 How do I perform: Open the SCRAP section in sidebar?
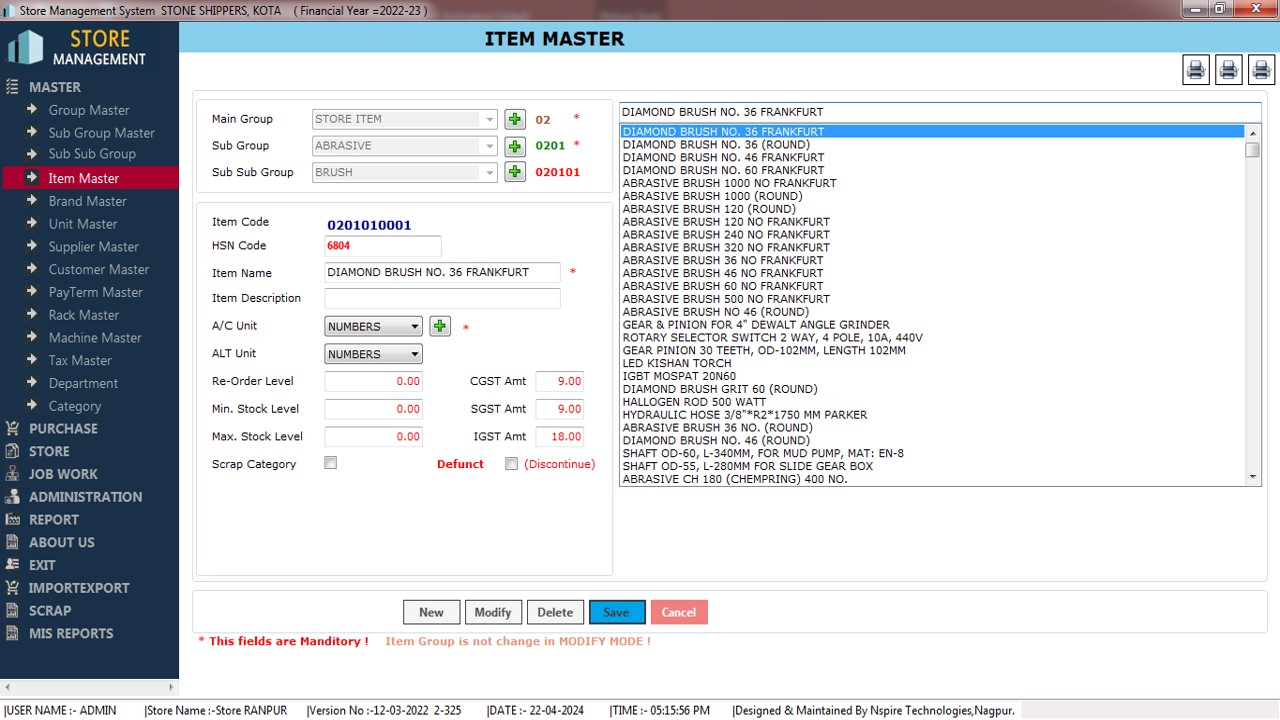coord(49,610)
